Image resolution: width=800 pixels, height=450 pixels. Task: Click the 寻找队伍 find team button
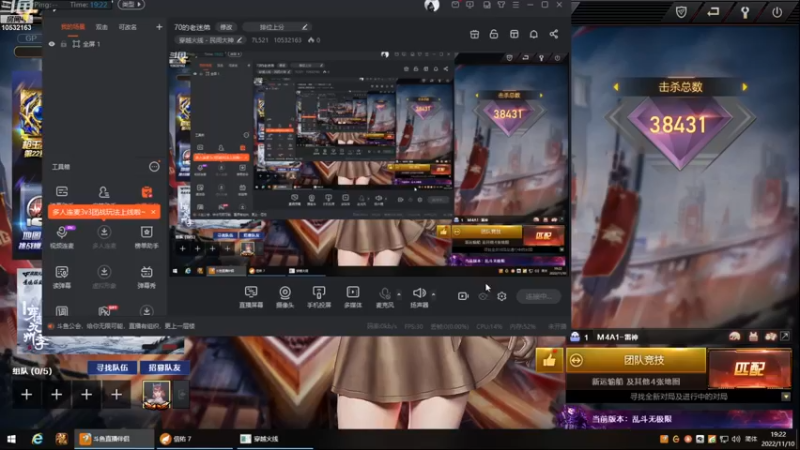112,367
